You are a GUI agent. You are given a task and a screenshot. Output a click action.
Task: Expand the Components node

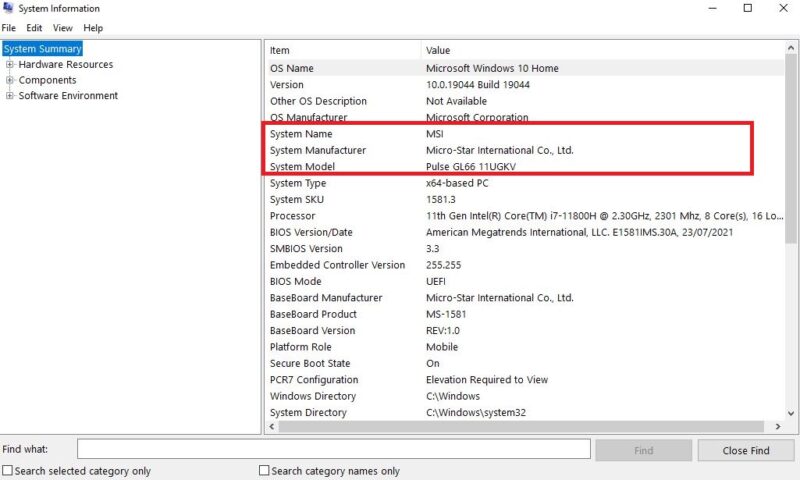click(x=9, y=80)
